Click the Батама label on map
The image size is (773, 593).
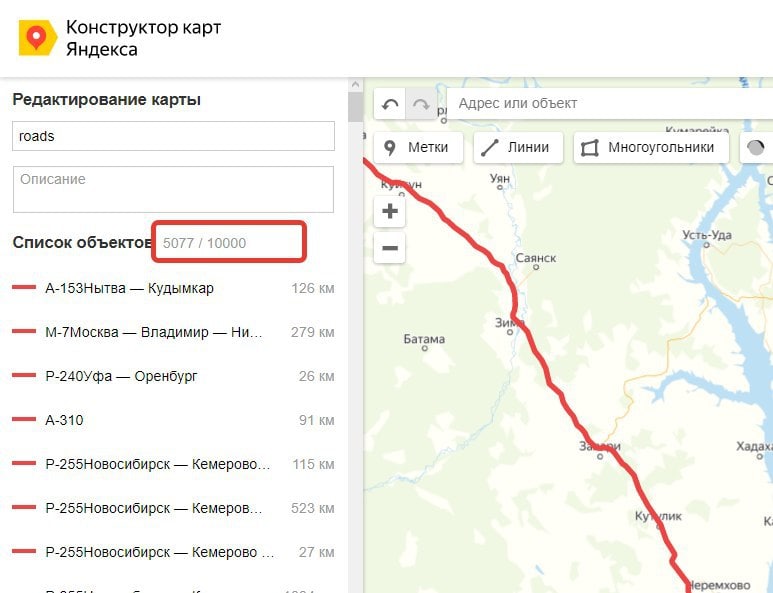click(424, 339)
